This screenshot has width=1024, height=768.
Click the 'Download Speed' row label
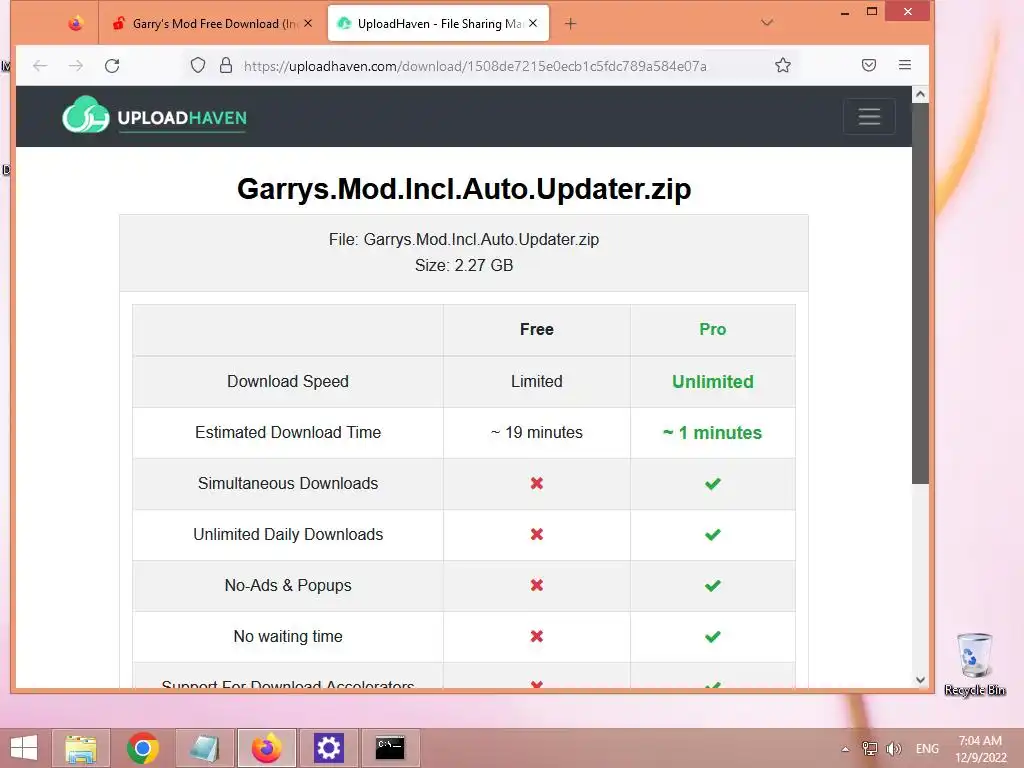288,381
